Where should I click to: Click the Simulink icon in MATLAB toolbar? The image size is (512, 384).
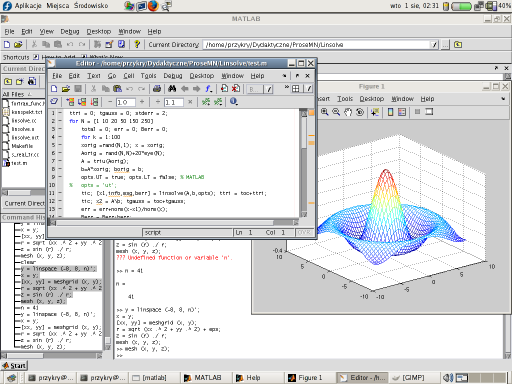point(97,44)
